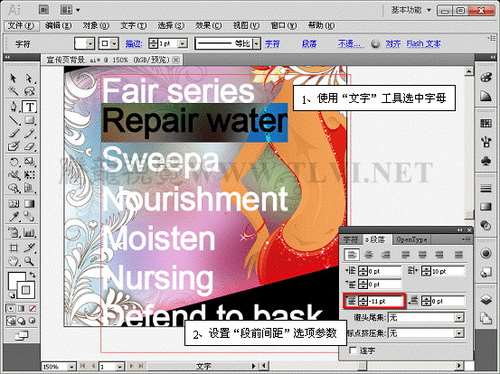Click the 字符 link in control bar
500x374 pixels.
(x=272, y=44)
